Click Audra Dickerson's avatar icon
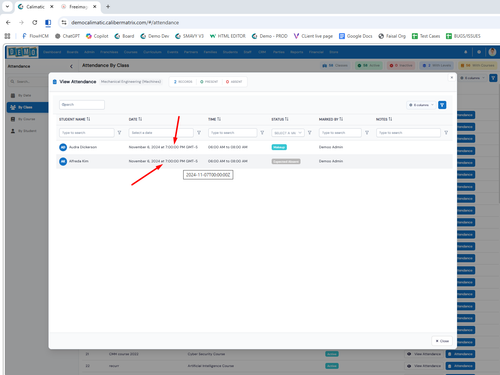Image resolution: width=500 pixels, height=375 pixels. [63, 147]
